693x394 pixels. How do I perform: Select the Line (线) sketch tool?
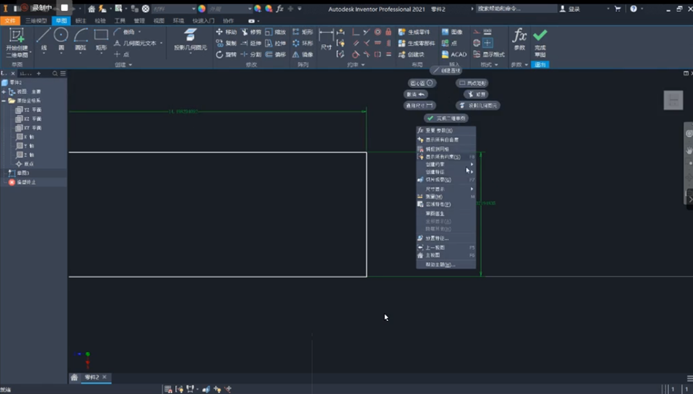click(43, 40)
